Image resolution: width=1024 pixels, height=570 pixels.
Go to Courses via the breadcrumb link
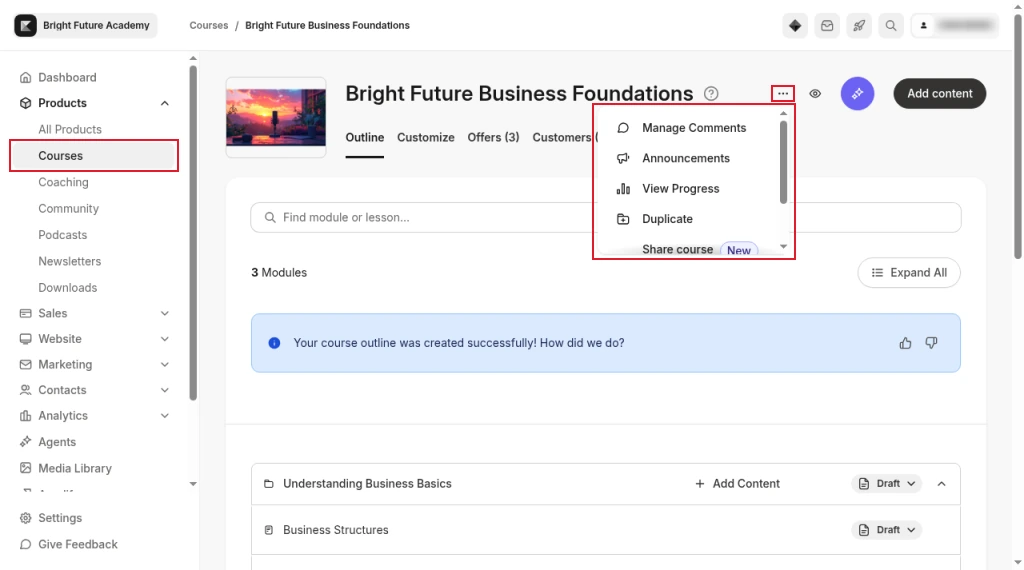point(209,25)
